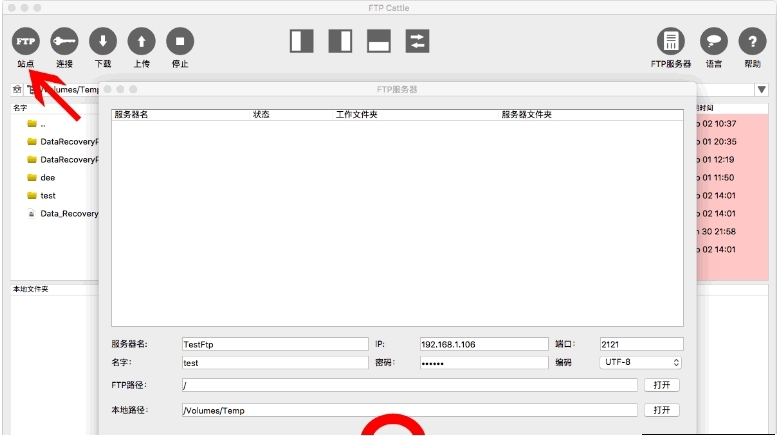This screenshot has height=436, width=778.
Task: Click the 工作文件夹 column header
Action: pos(356,115)
